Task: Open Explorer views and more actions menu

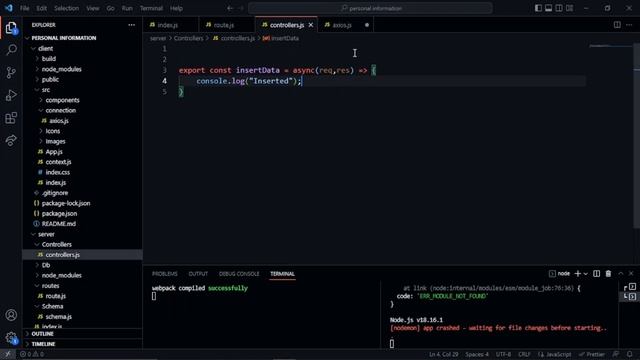Action: (131, 25)
